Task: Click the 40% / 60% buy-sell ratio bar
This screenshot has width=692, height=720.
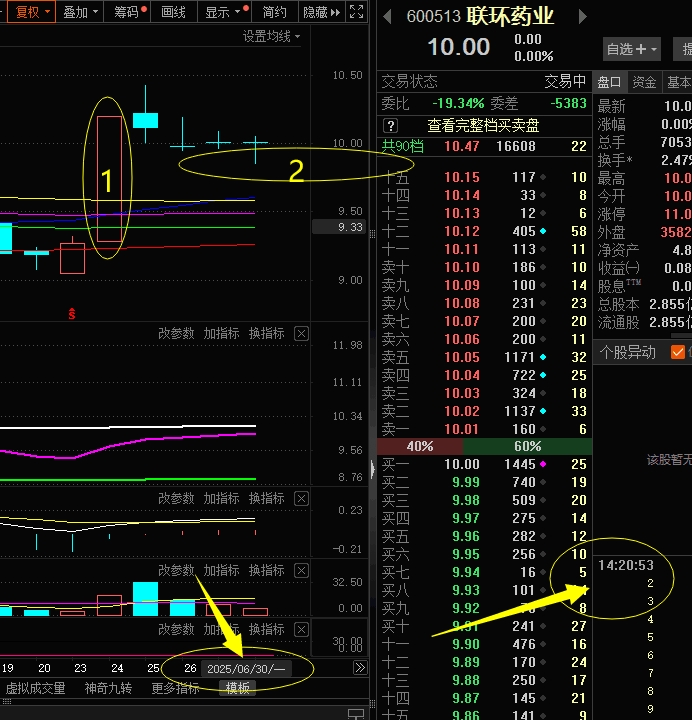Action: pos(484,446)
